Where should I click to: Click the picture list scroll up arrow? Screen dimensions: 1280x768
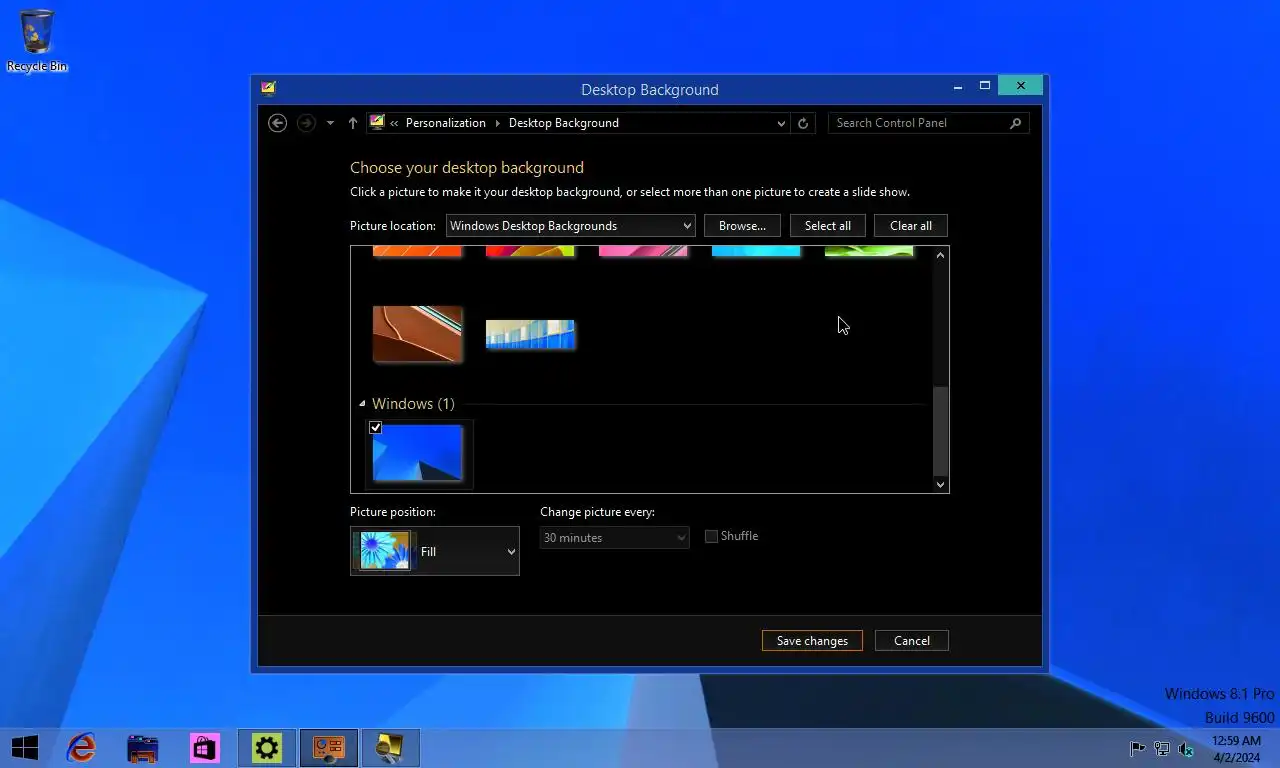[940, 255]
